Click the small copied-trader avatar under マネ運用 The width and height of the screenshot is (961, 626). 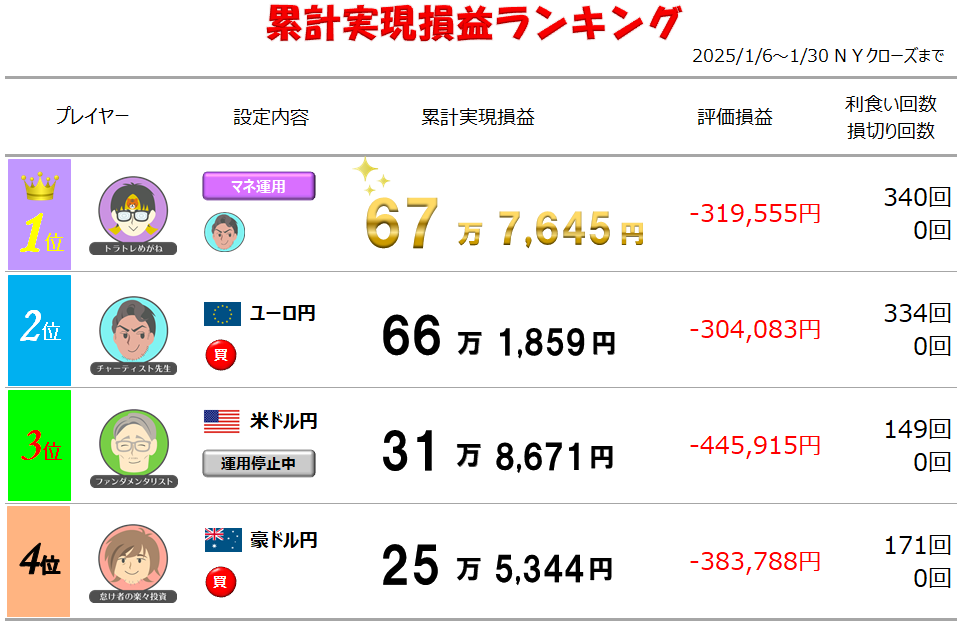pyautogui.click(x=224, y=232)
